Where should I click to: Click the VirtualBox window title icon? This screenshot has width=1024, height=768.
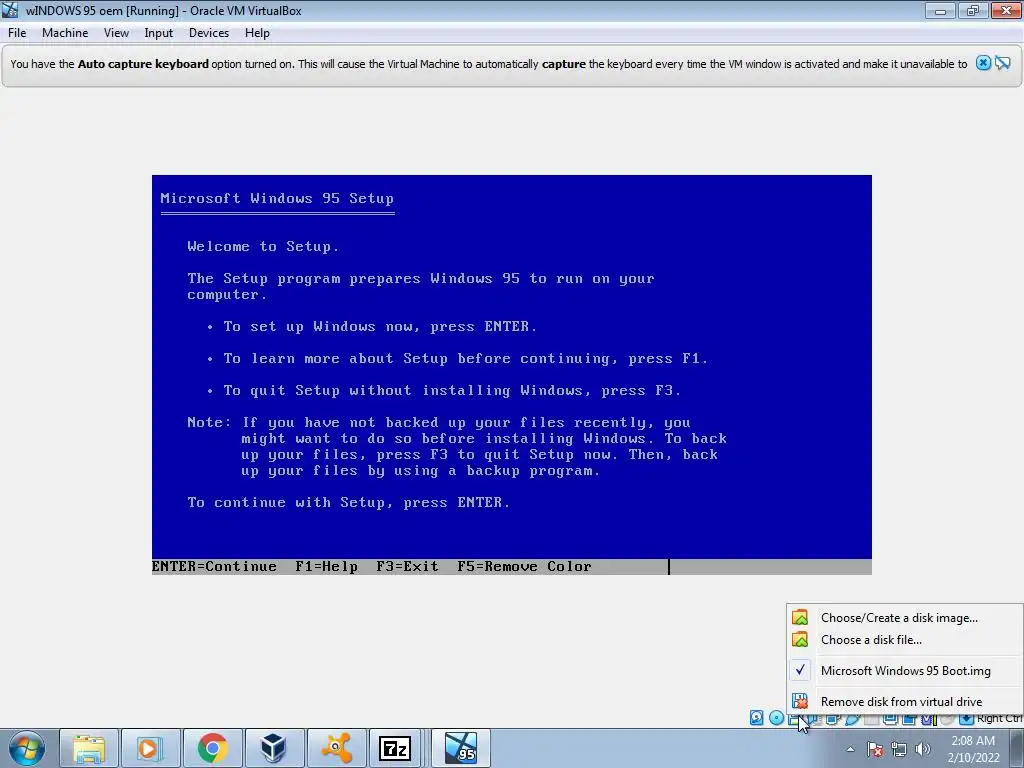tap(10, 10)
